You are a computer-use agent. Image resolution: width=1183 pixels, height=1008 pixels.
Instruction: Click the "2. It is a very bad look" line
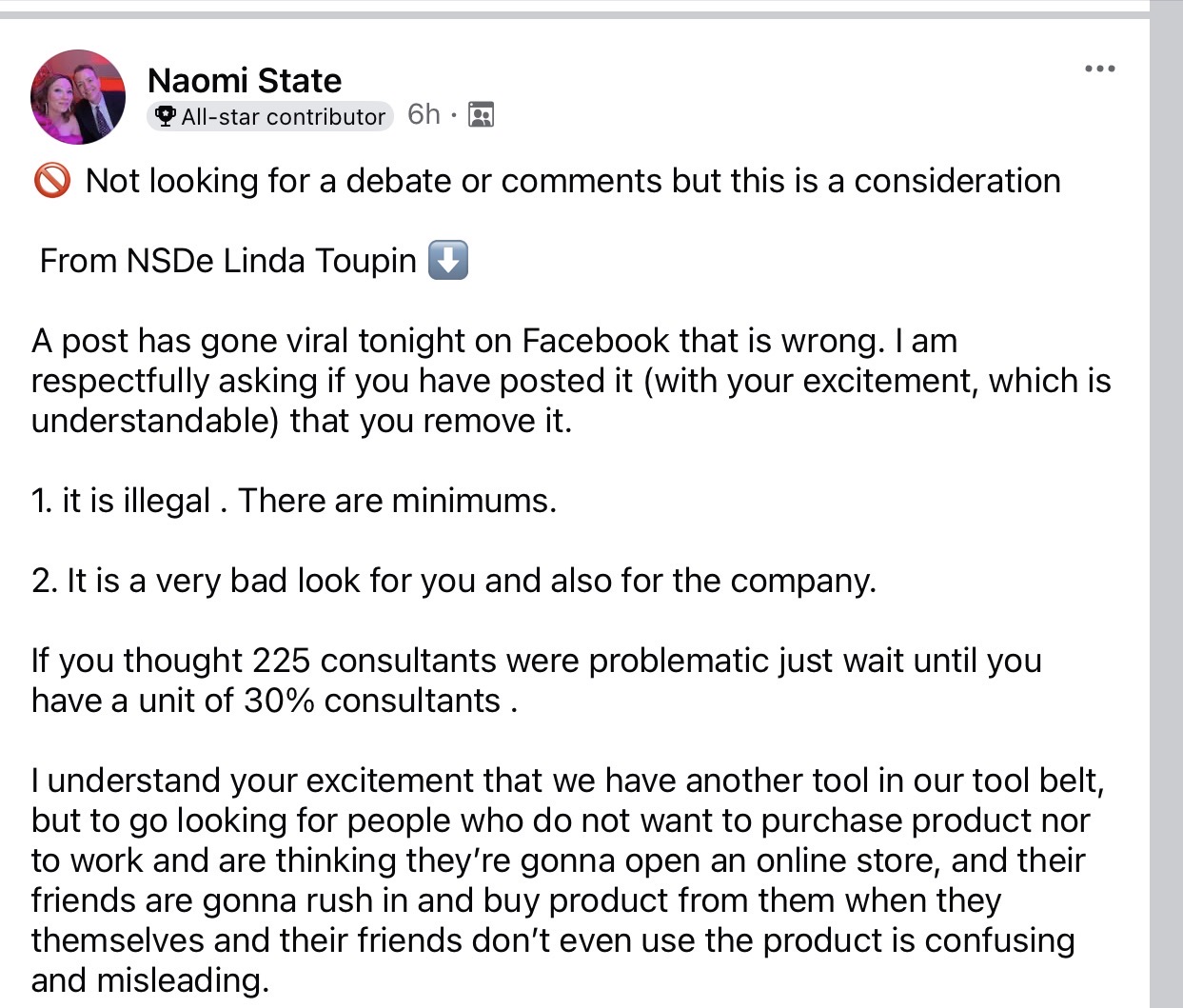point(453,581)
